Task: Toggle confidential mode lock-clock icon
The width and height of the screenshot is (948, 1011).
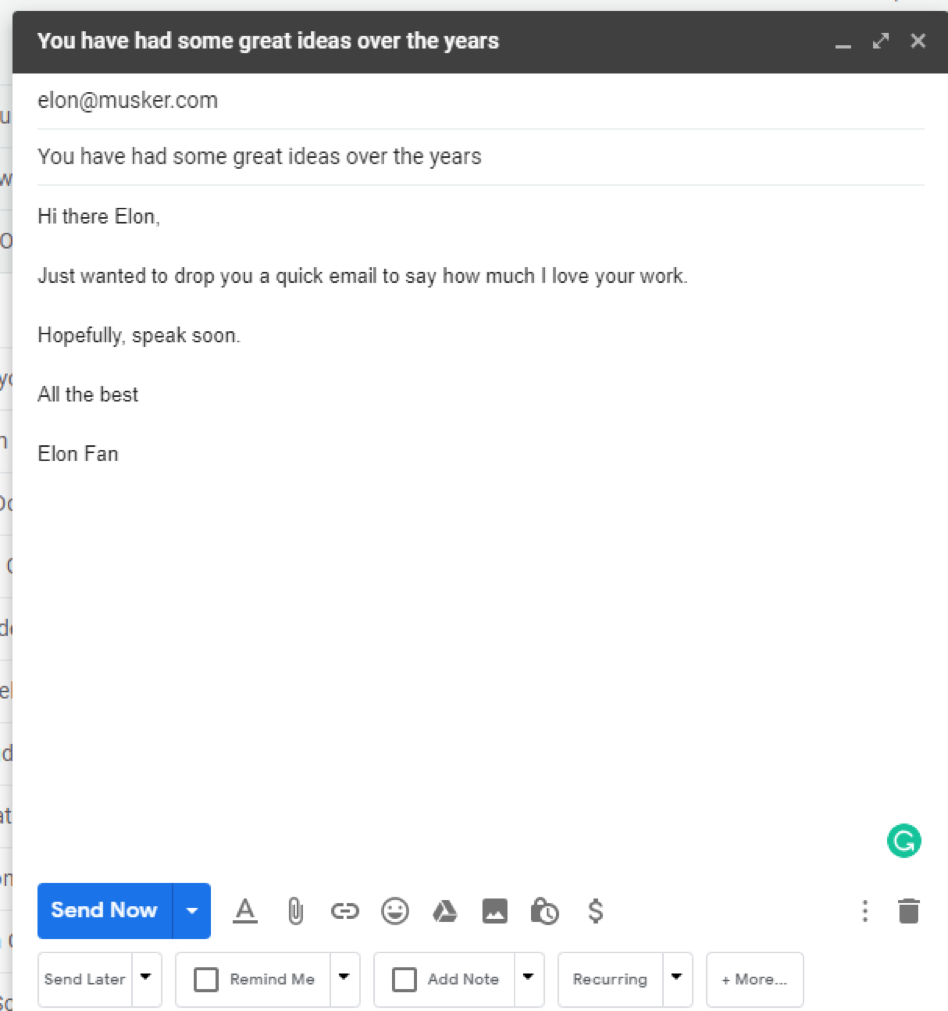Action: tap(545, 911)
